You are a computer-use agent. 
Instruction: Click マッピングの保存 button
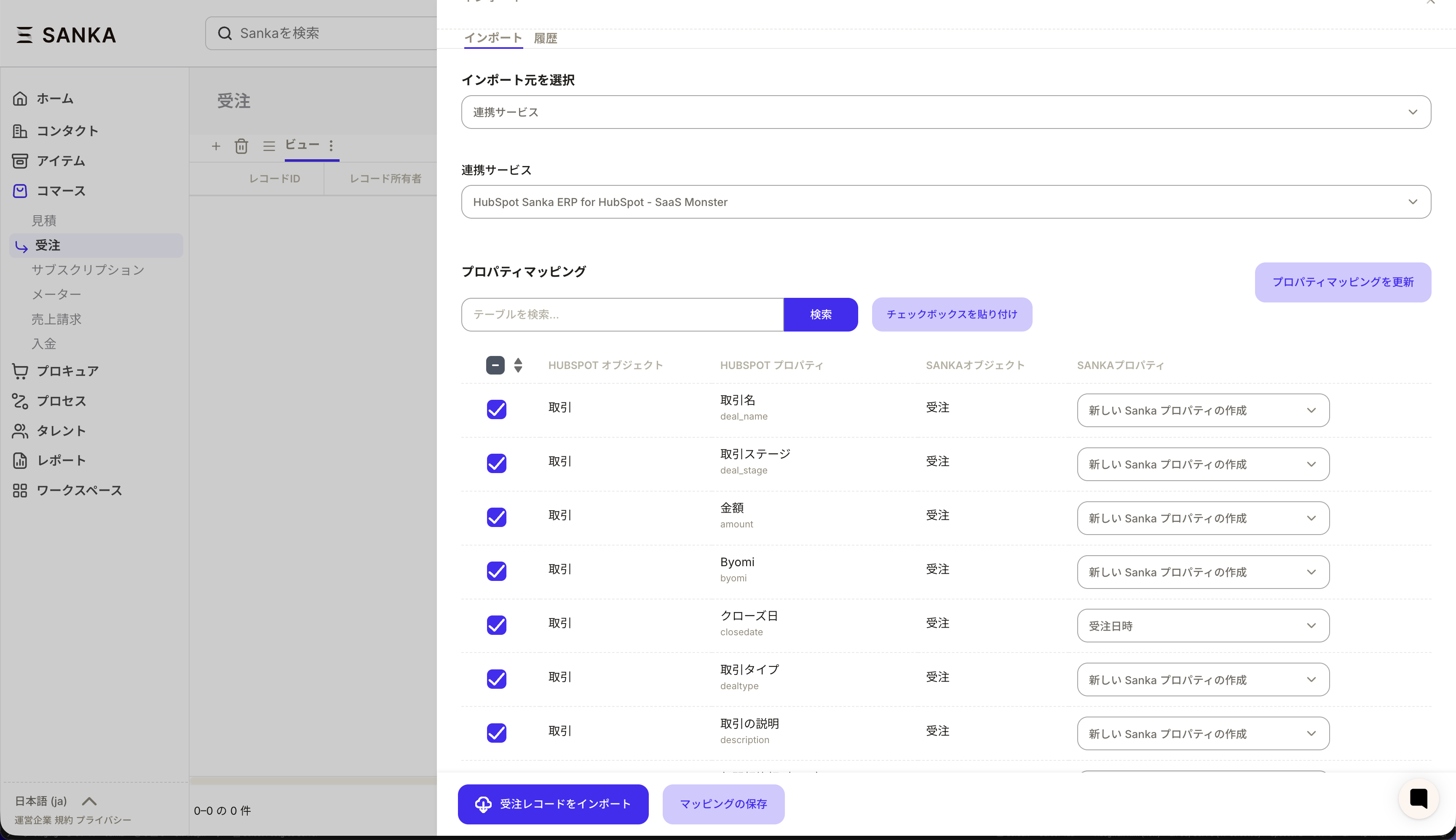pos(723,804)
